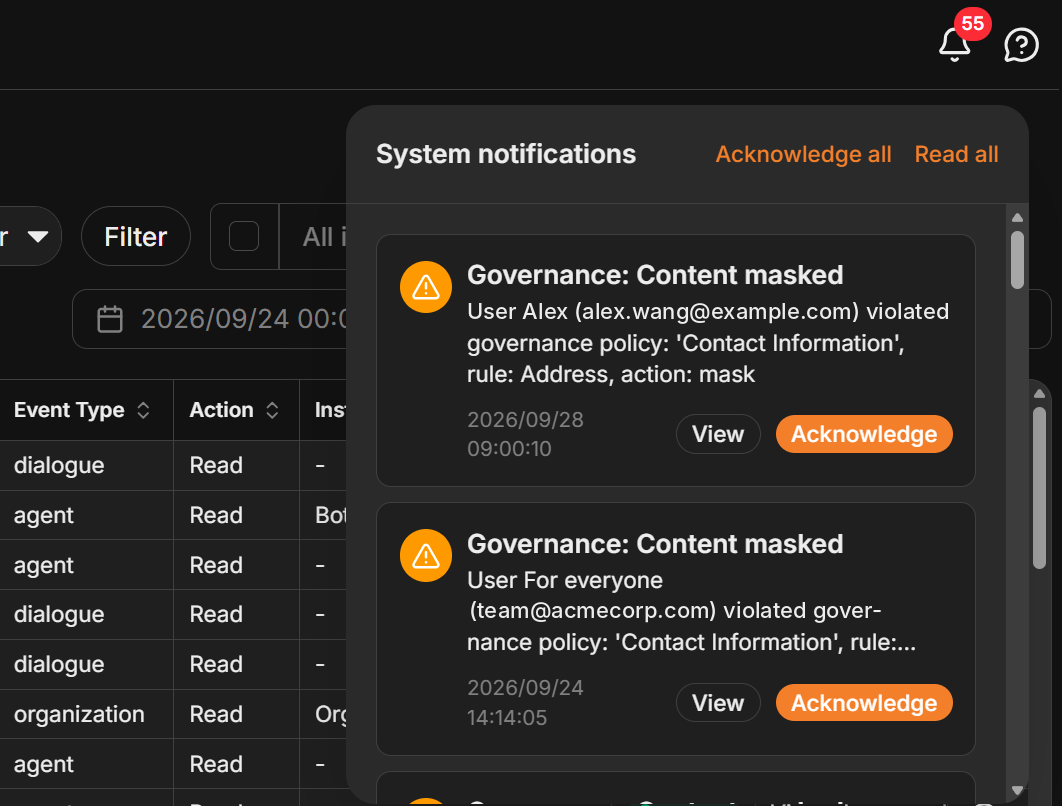Click timestamp 2026/09/24 14:14:05
1062x806 pixels.
pos(526,703)
